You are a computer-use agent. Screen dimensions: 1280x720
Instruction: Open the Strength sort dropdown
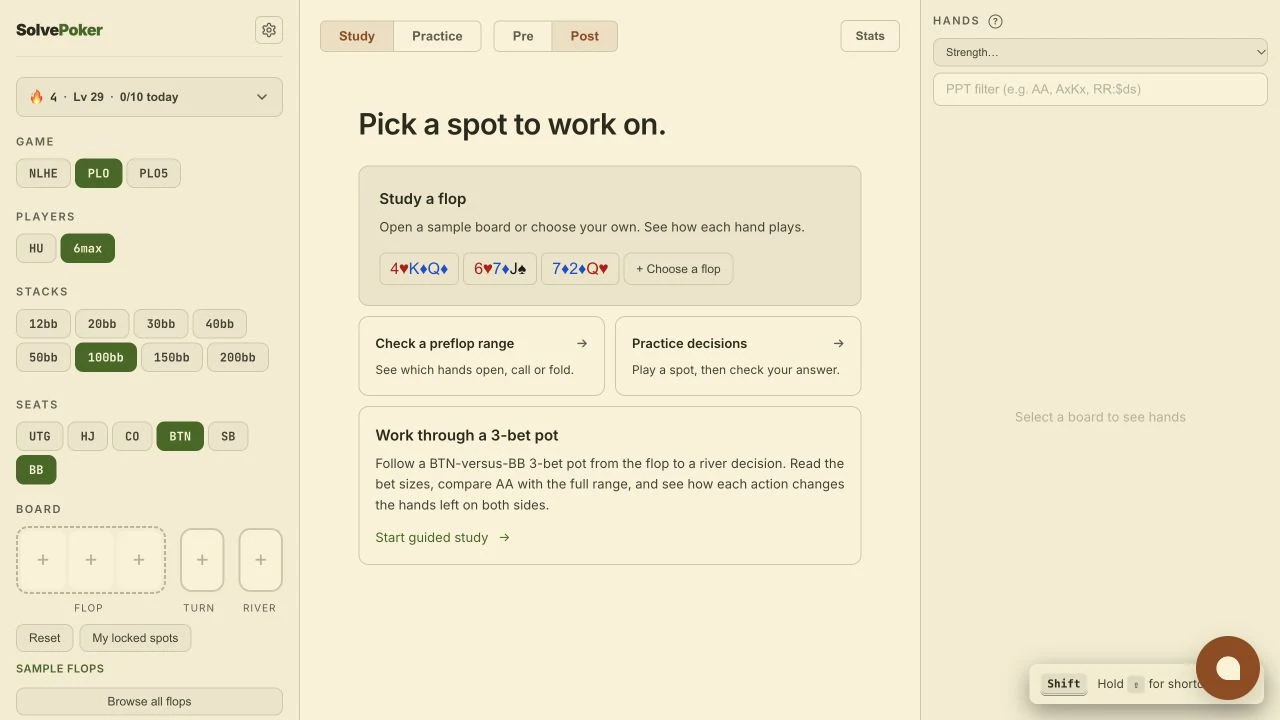pos(1100,52)
